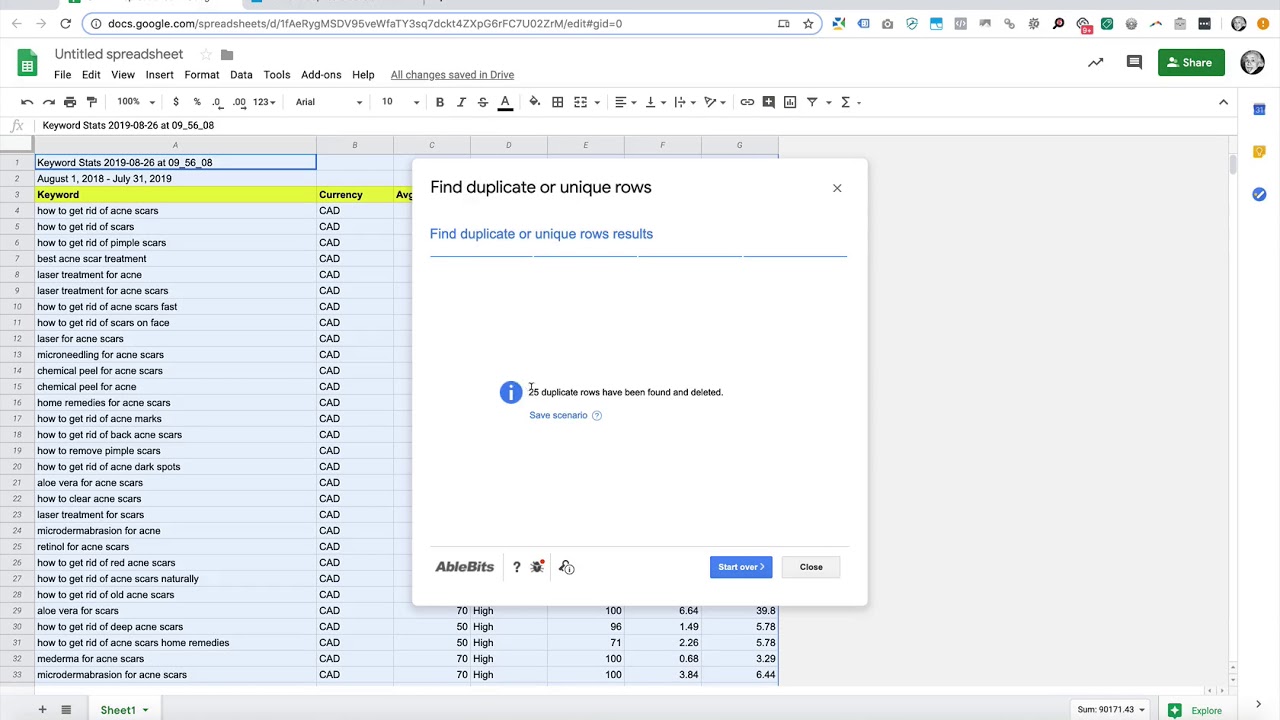
Task: Toggle bold formatting
Action: (x=440, y=102)
